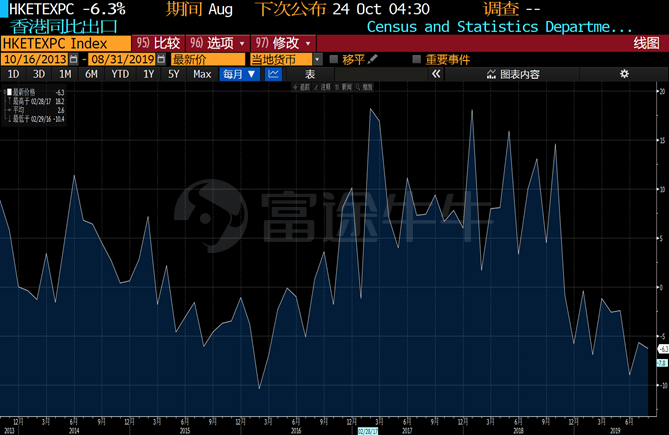Open the 每月 monthly frequency dropdown

click(239, 74)
